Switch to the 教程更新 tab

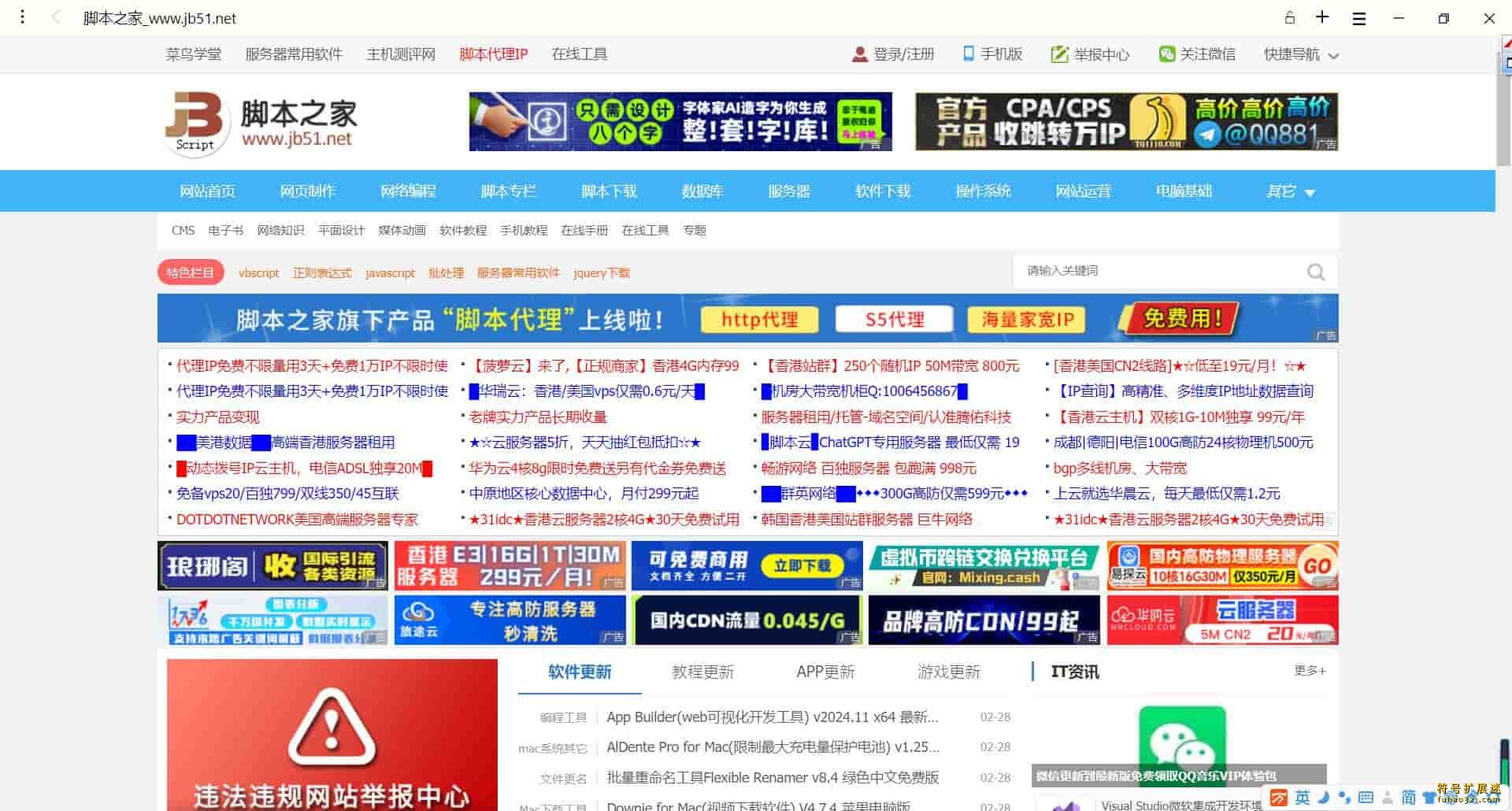click(x=702, y=672)
